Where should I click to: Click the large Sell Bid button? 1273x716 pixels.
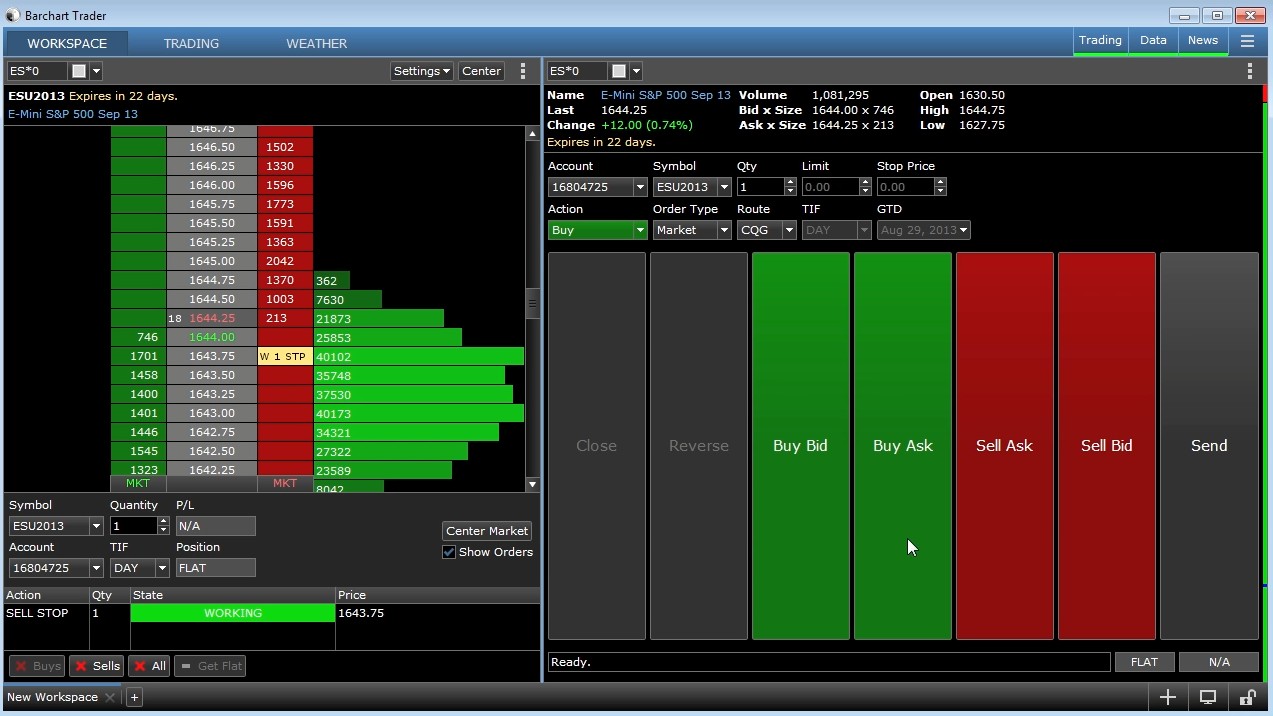1106,446
